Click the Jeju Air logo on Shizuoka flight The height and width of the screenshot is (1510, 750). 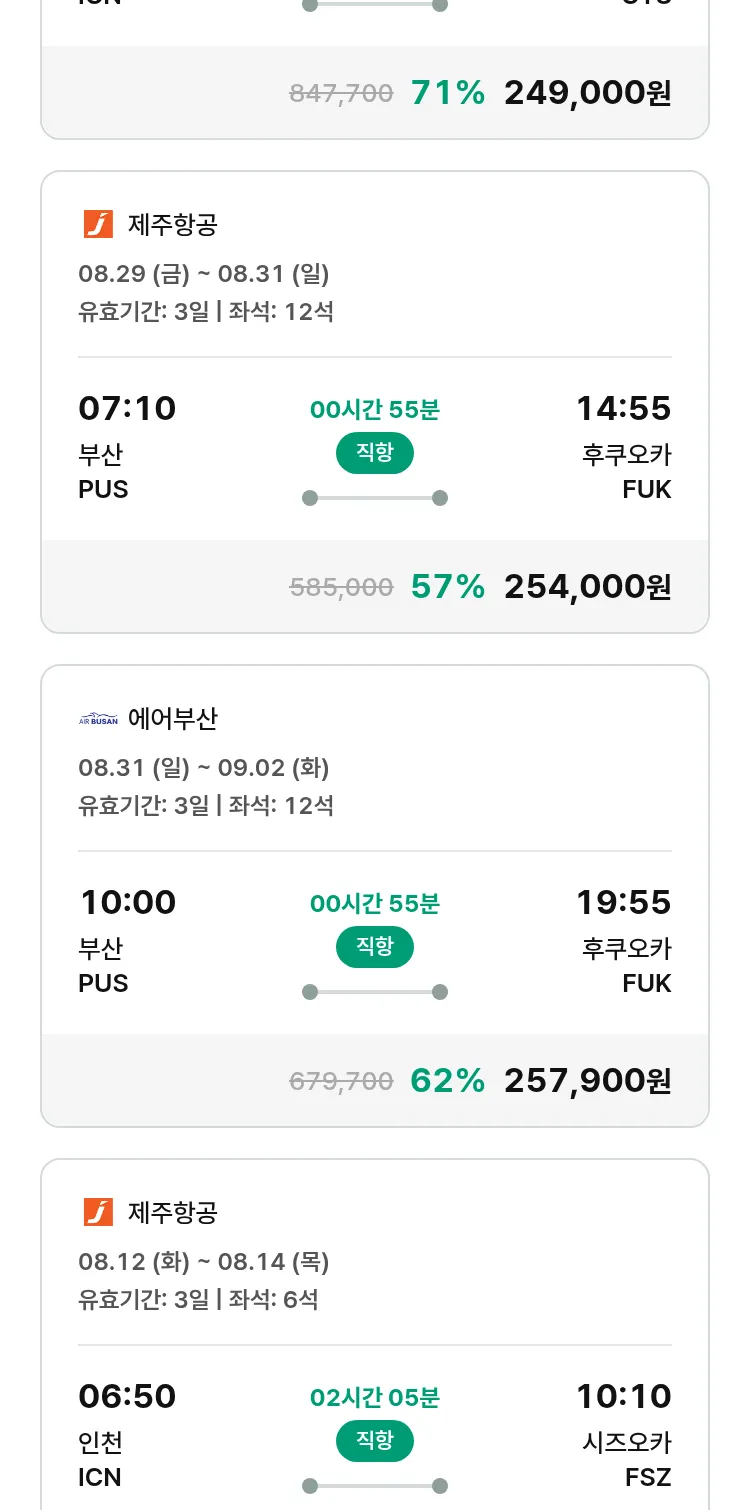pos(98,1212)
